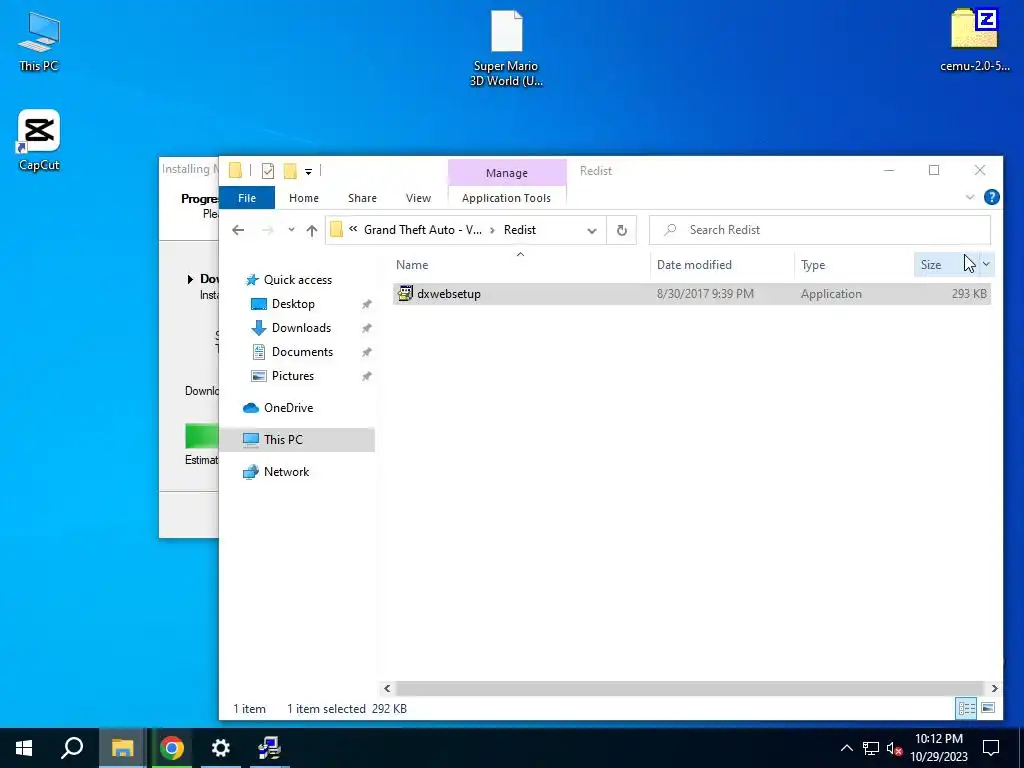Open Windows Start menu
This screenshot has width=1024, height=768.
click(x=24, y=748)
